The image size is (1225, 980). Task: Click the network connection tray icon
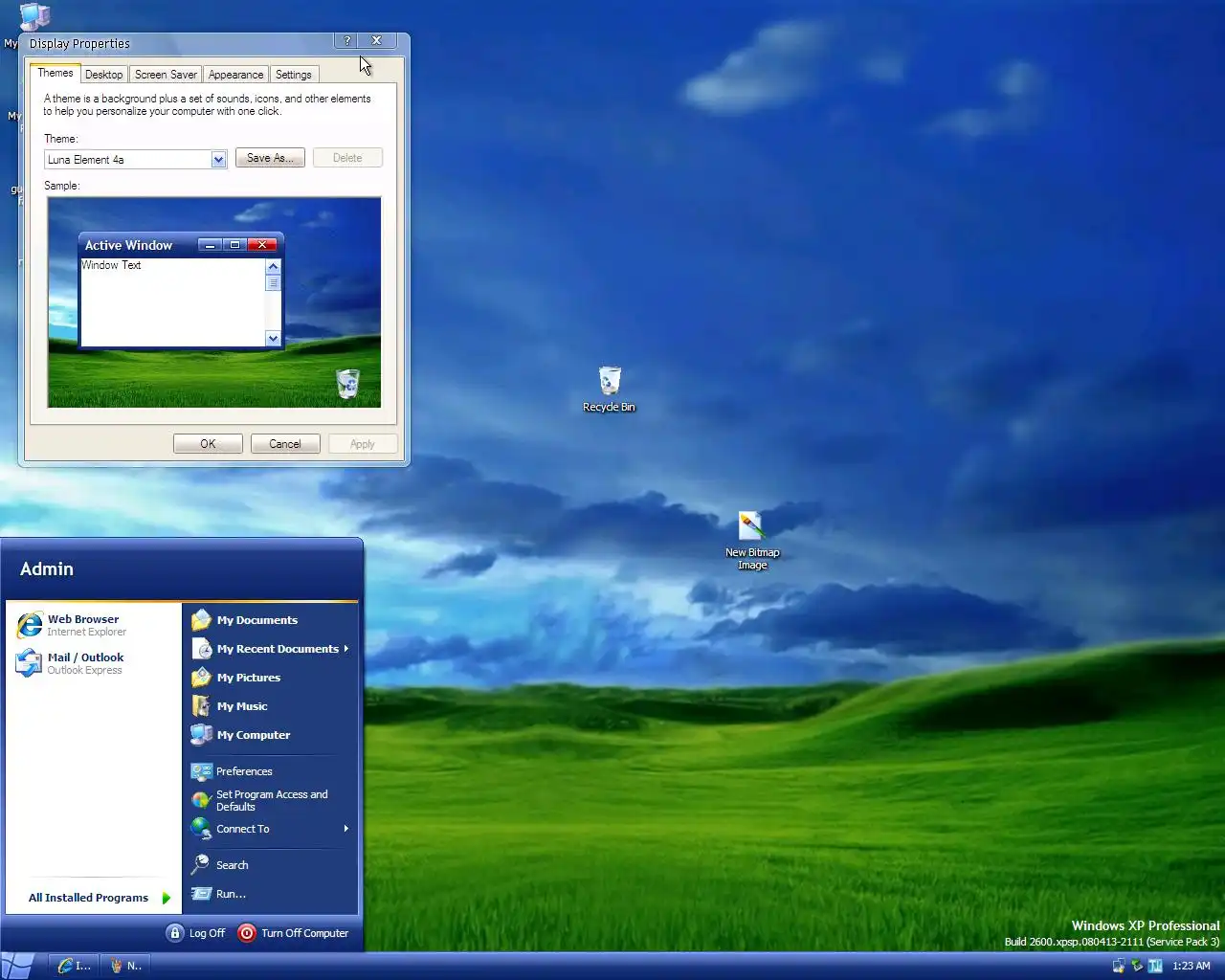pyautogui.click(x=1118, y=966)
